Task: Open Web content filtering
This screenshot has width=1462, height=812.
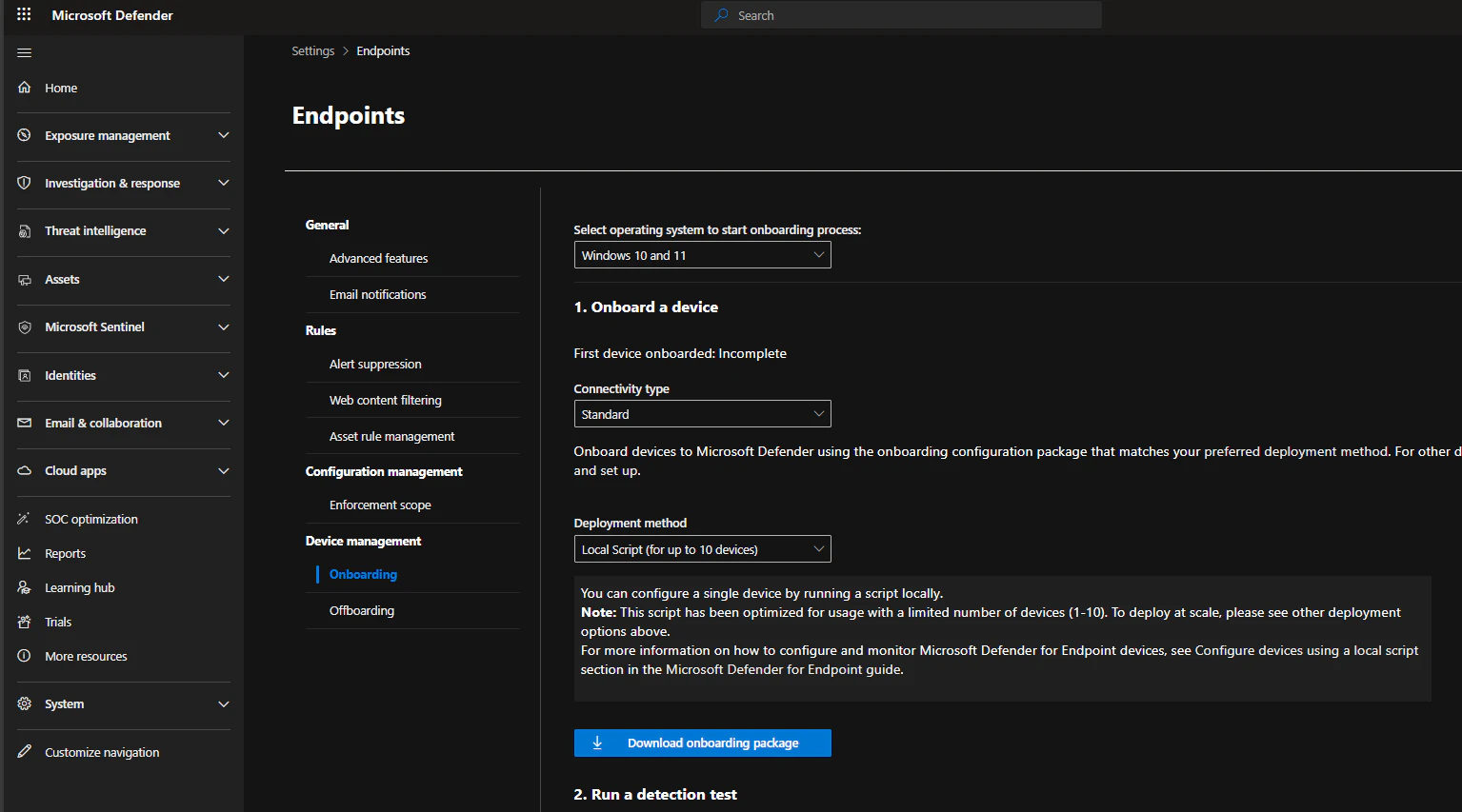Action: [x=385, y=400]
